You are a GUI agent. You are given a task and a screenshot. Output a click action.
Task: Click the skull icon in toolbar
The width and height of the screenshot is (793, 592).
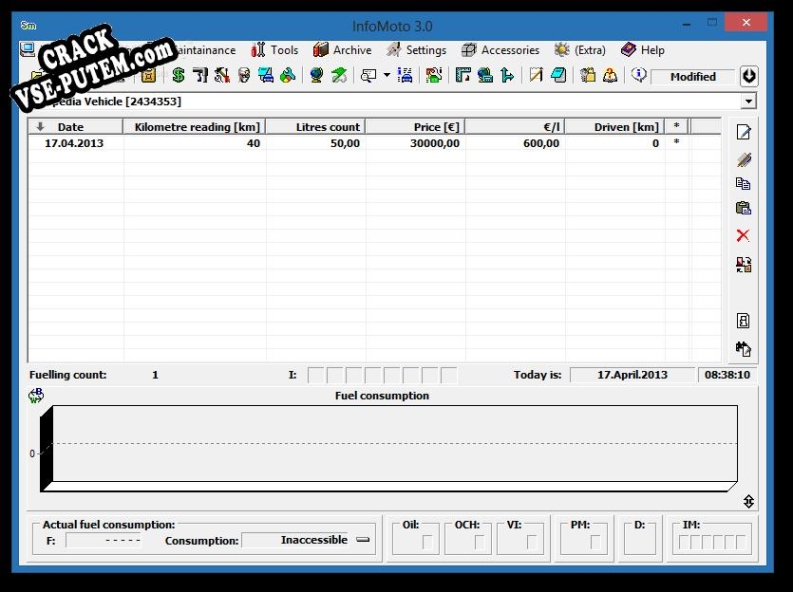tap(244, 76)
